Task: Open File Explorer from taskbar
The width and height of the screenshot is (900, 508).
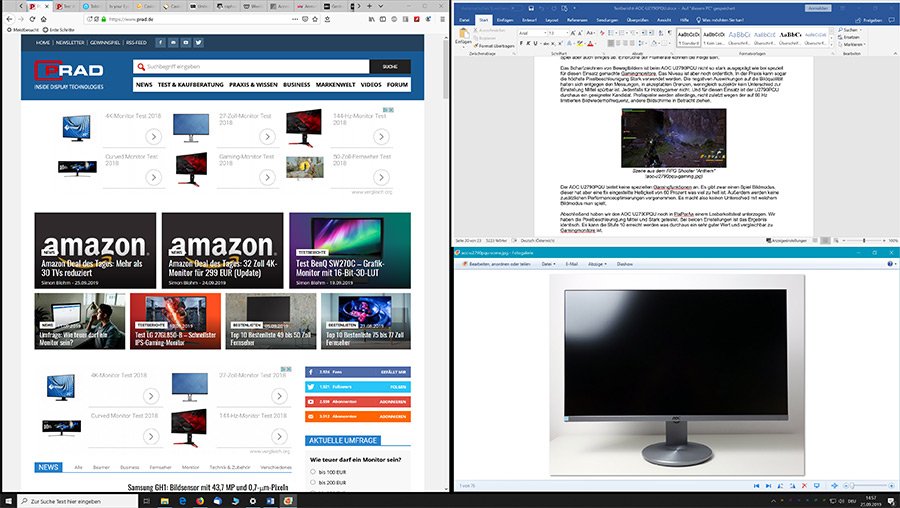Action: point(164,501)
